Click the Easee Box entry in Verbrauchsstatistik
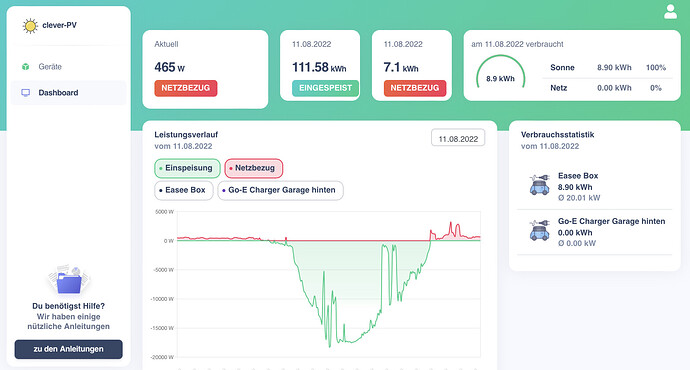The image size is (690, 370). [x=595, y=187]
